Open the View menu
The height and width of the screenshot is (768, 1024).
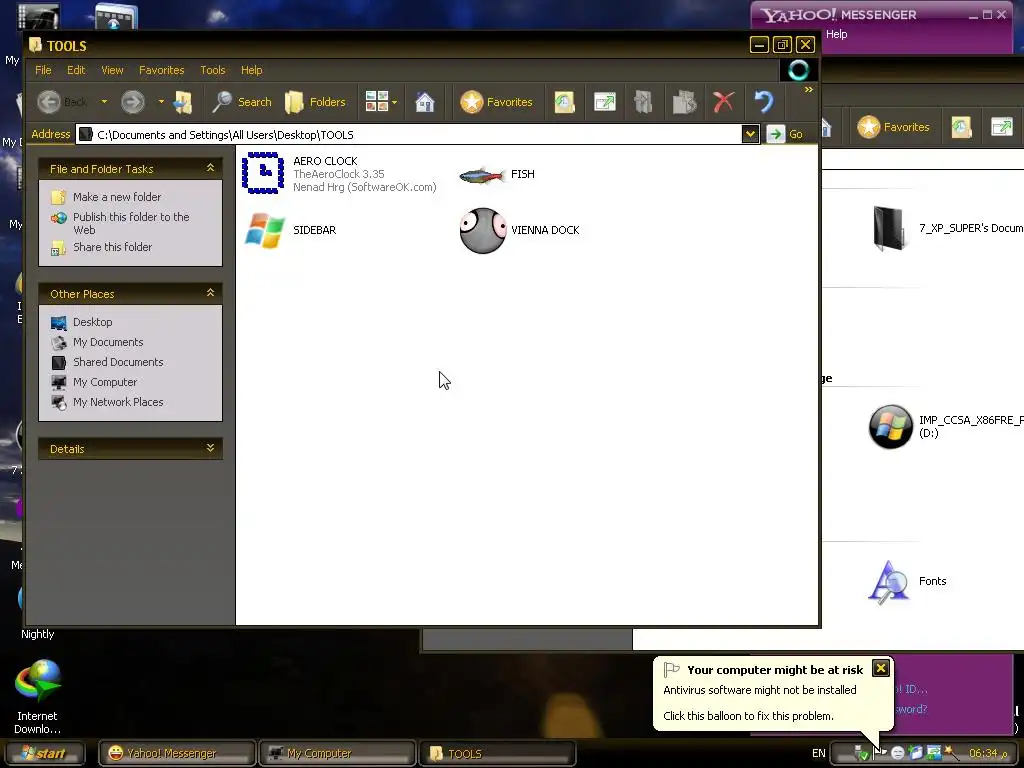[x=112, y=70]
